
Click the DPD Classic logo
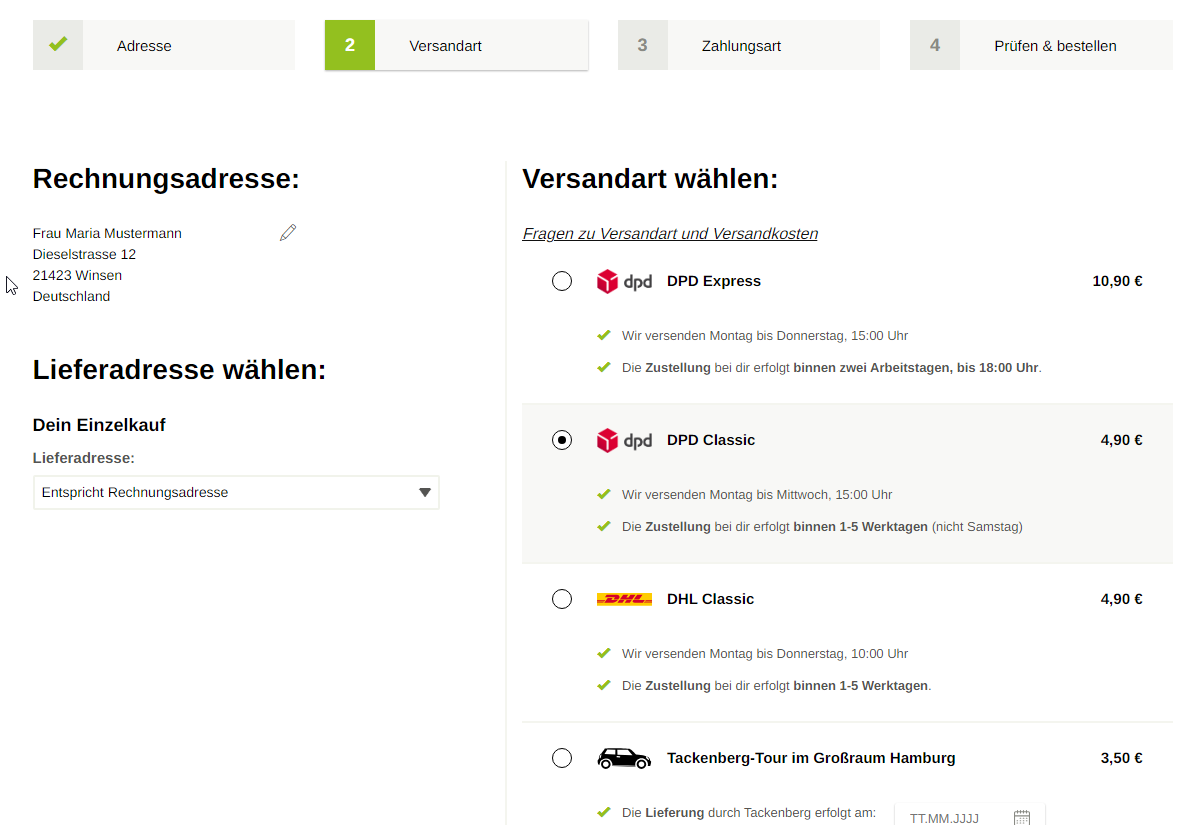pyautogui.click(x=624, y=440)
